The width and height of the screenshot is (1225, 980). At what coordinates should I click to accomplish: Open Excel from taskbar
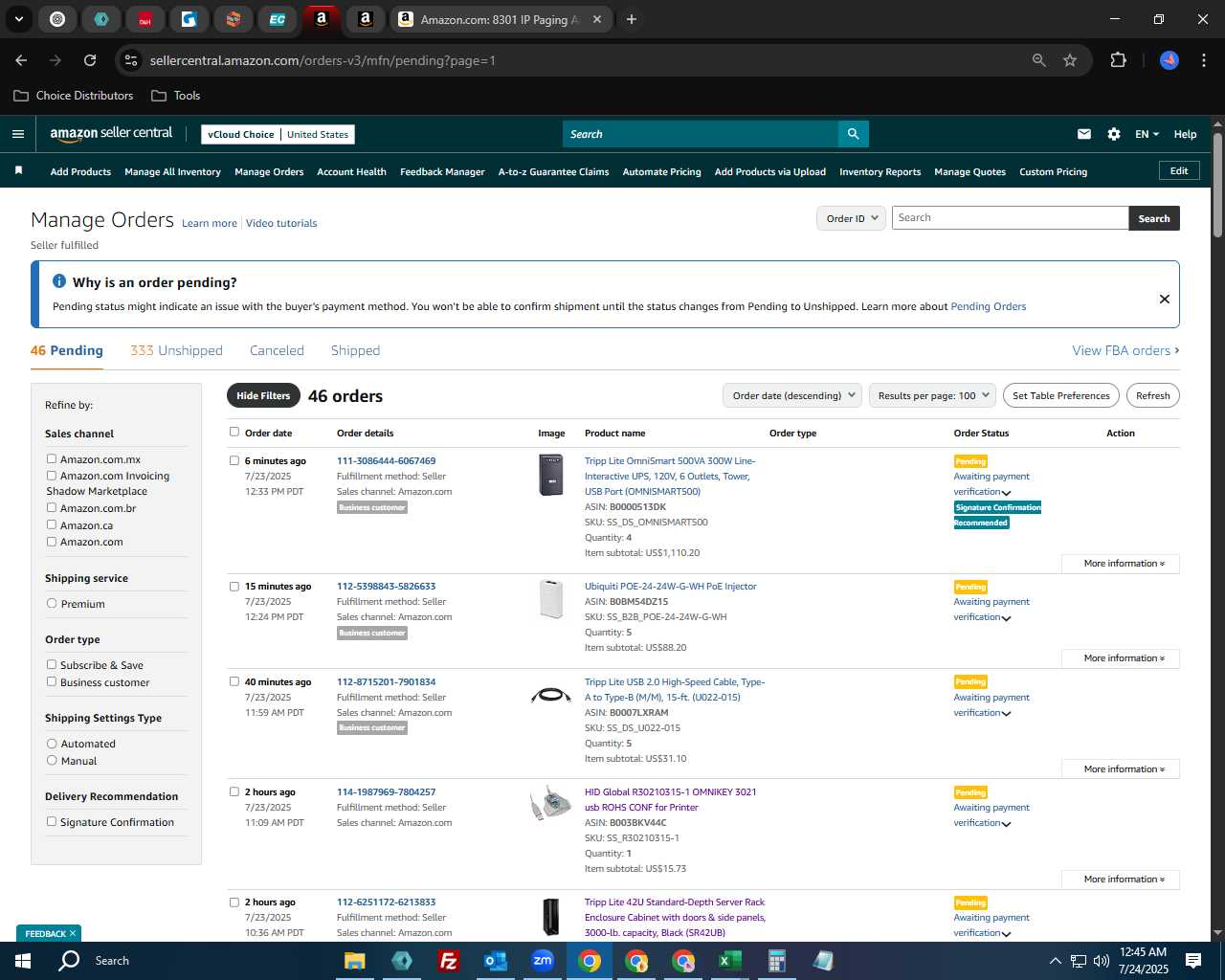click(729, 961)
